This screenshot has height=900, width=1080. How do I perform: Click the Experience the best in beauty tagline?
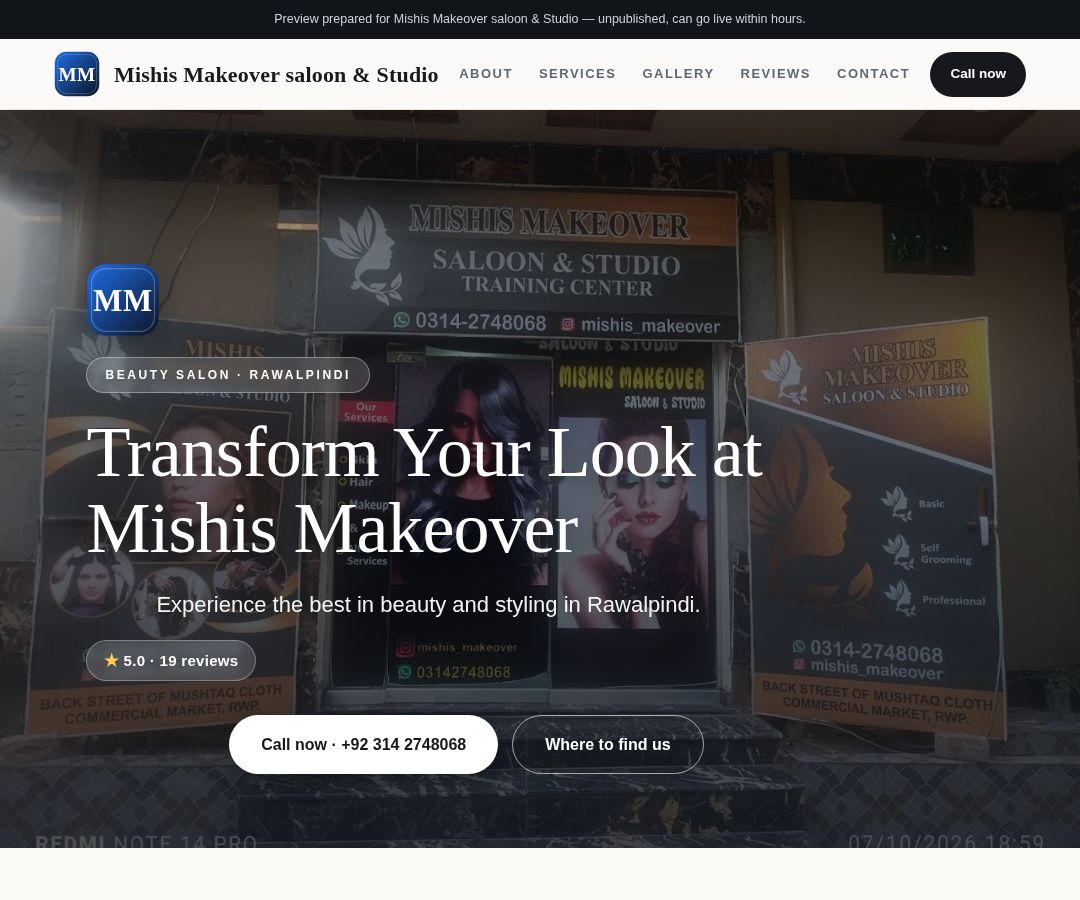[428, 605]
